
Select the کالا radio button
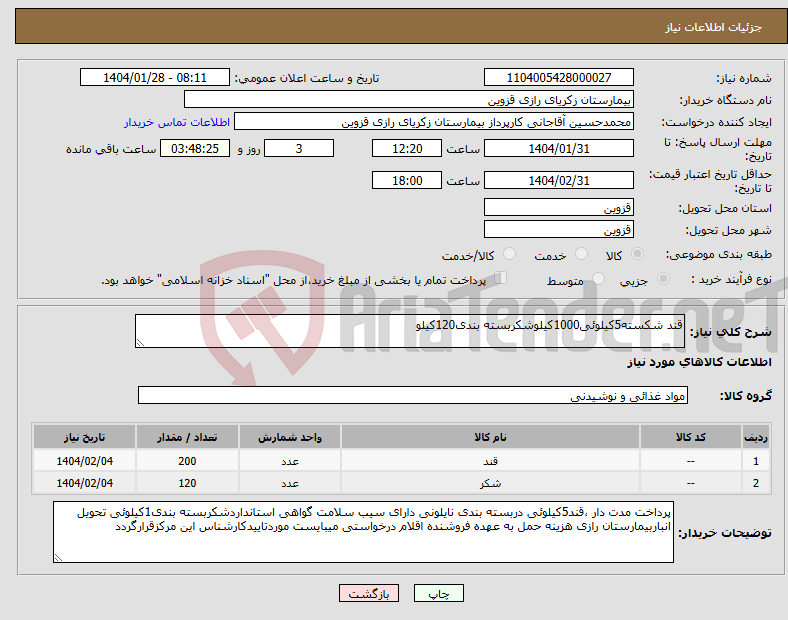click(637, 254)
